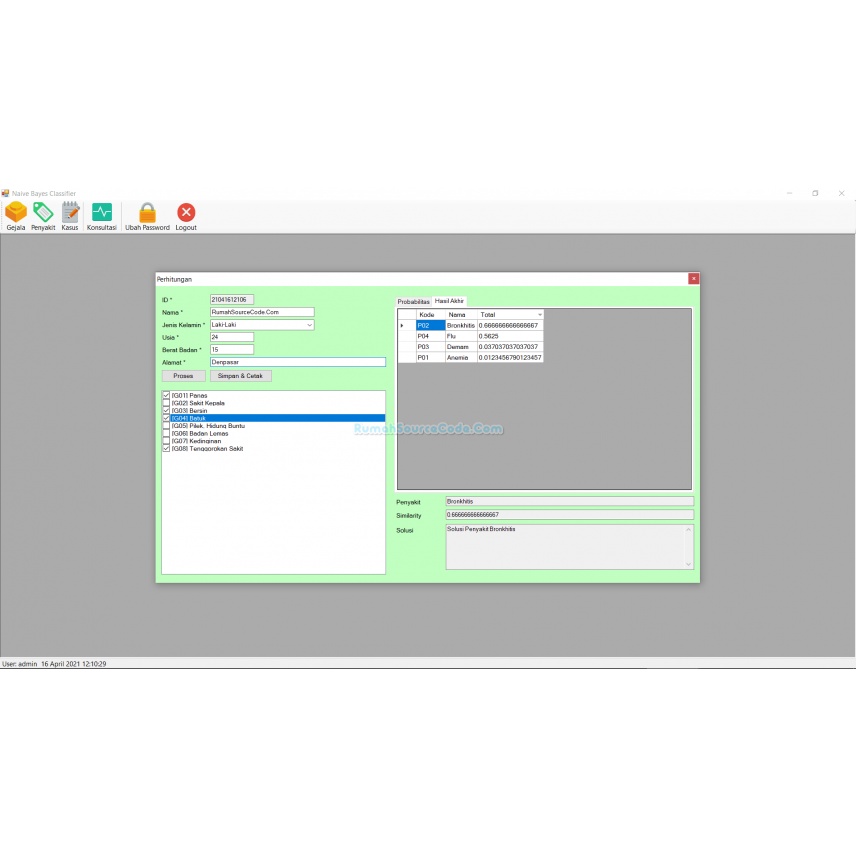This screenshot has width=856, height=856.
Task: Switch to the Probabilitas tab
Action: (x=413, y=301)
